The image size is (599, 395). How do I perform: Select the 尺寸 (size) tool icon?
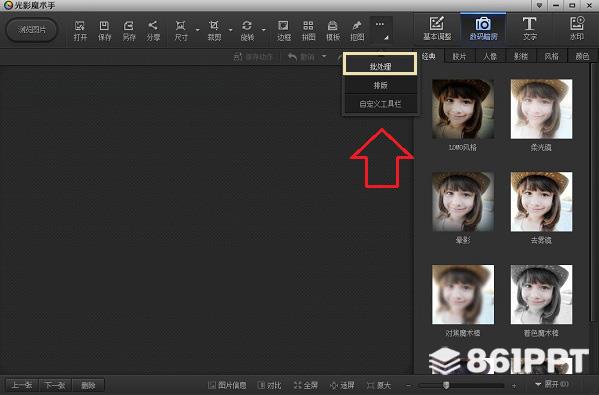(x=181, y=31)
